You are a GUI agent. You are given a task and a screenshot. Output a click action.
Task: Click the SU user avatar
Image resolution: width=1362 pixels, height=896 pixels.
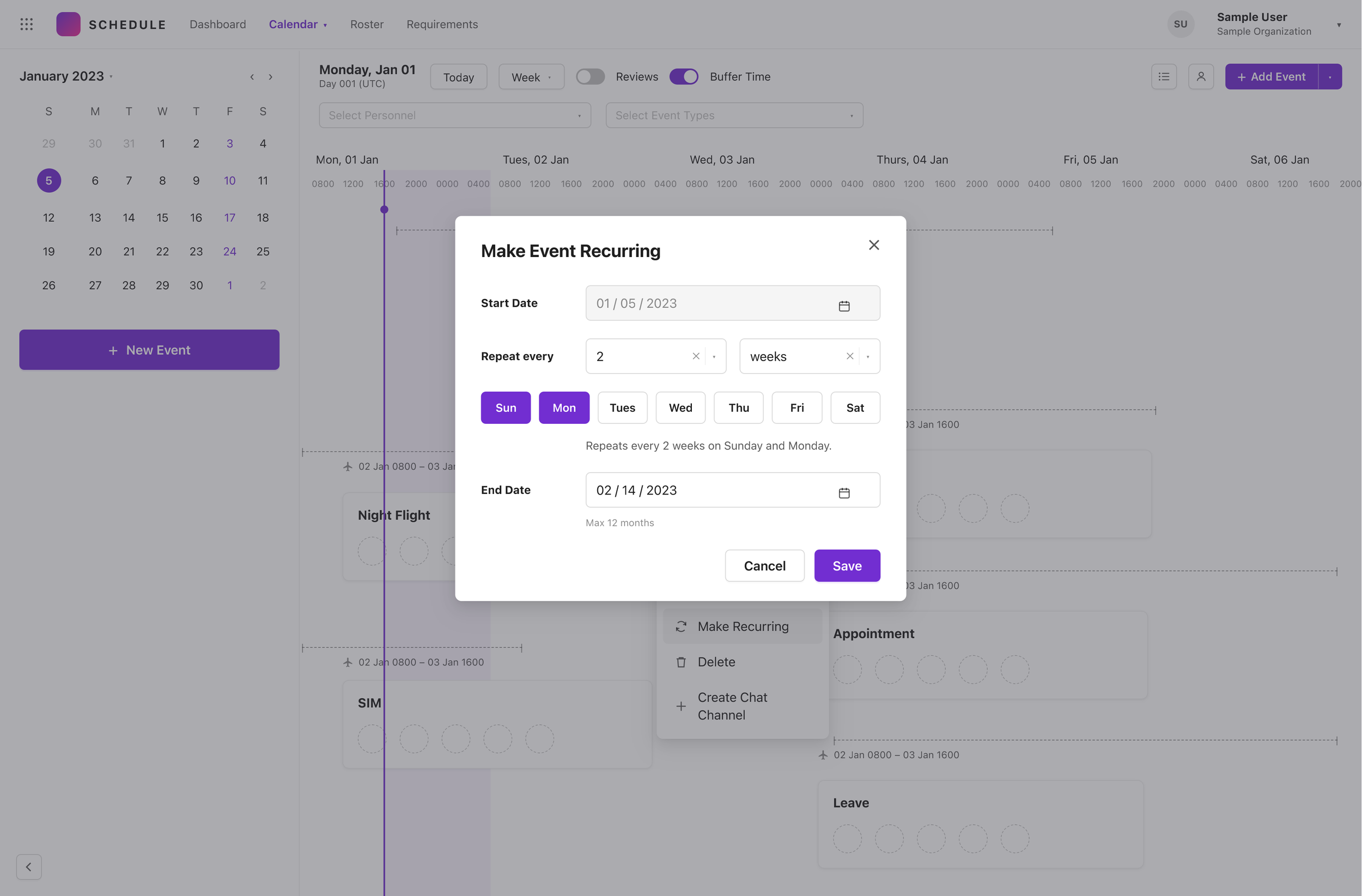[x=1180, y=24]
